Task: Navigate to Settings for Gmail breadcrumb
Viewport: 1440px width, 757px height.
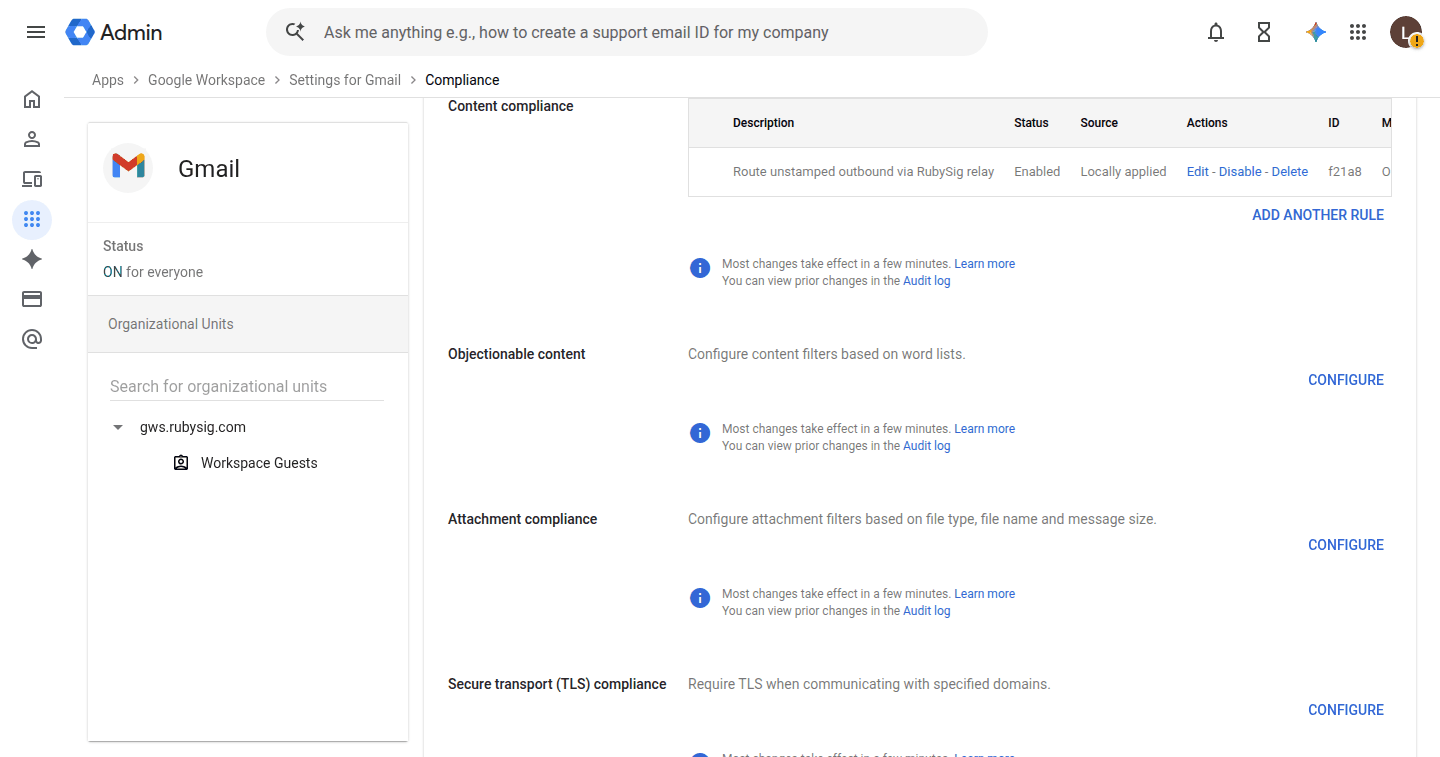Action: (345, 80)
